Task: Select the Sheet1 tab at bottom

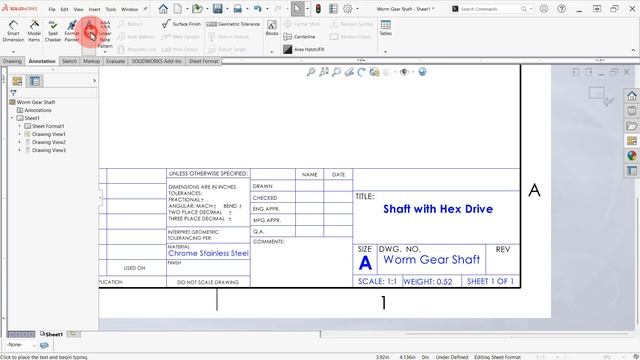Action: [x=52, y=334]
